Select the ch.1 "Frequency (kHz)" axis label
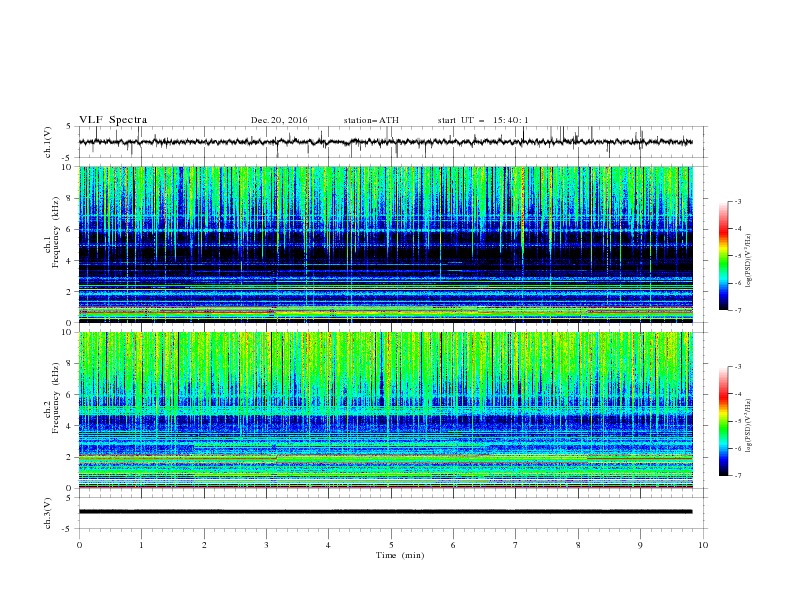The image size is (792, 612). click(x=56, y=232)
